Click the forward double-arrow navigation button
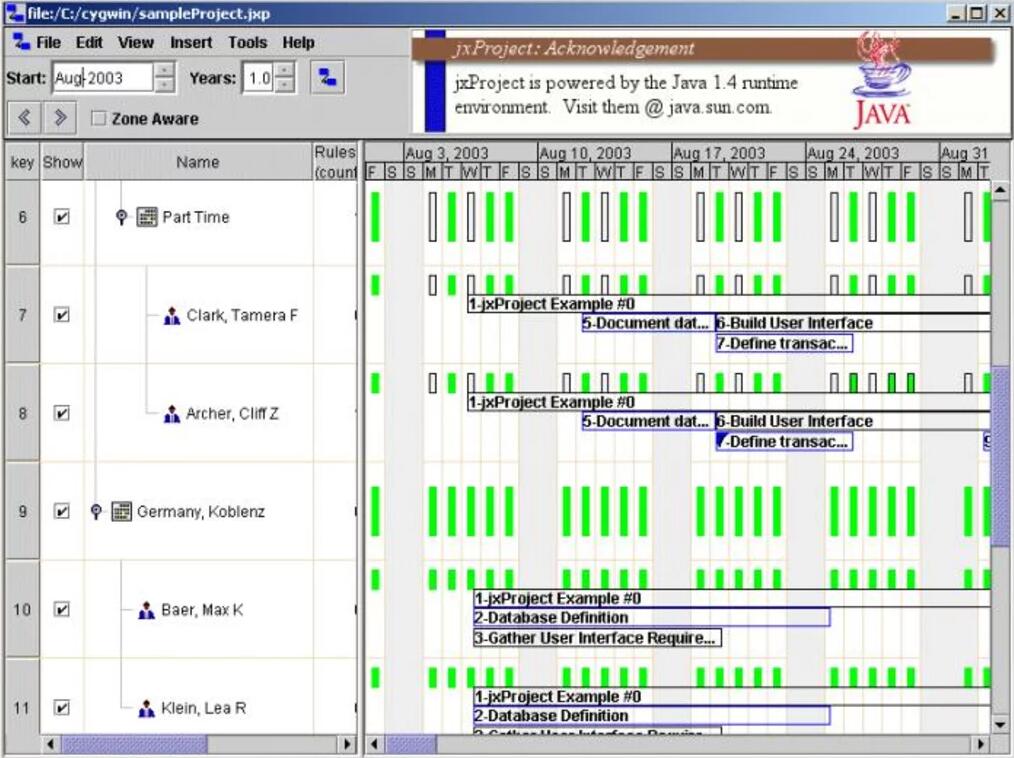 [x=60, y=118]
